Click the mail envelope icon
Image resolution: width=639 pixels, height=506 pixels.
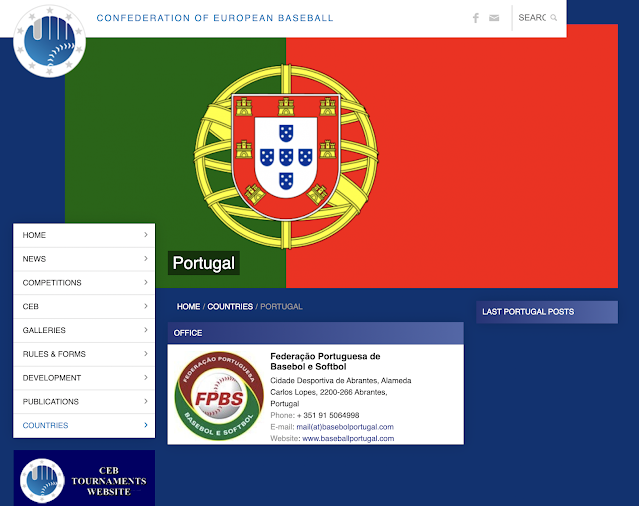coord(494,18)
